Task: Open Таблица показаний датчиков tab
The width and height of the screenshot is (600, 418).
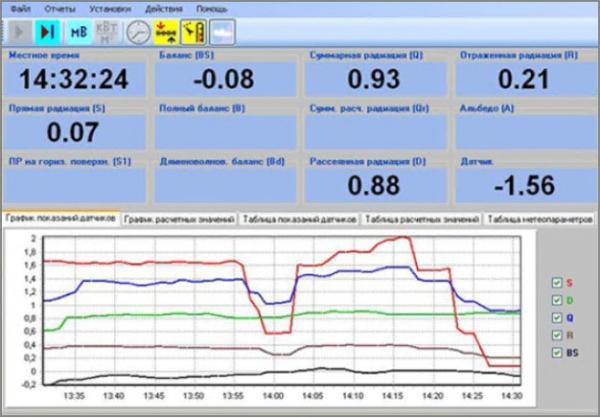Action: [300, 220]
